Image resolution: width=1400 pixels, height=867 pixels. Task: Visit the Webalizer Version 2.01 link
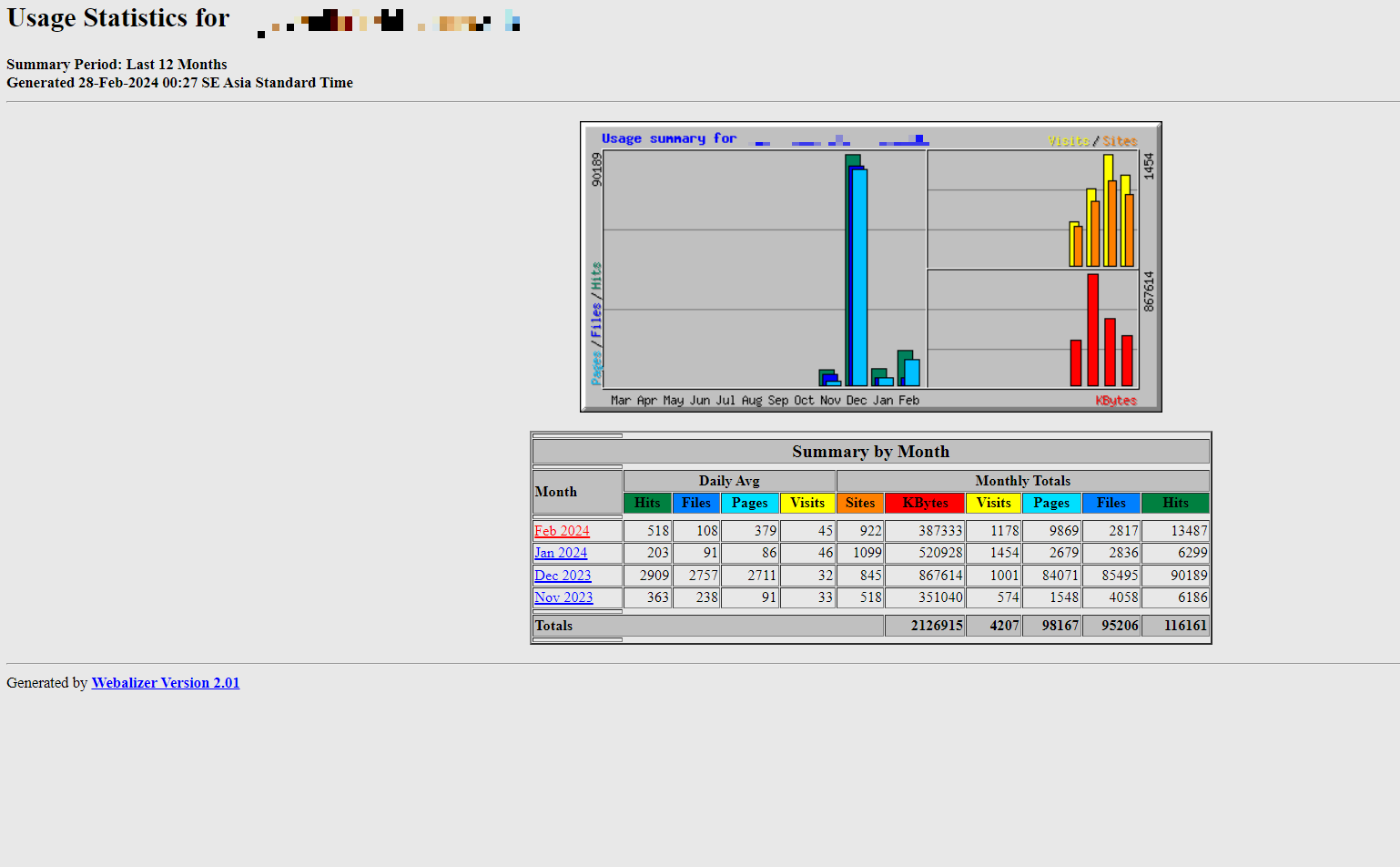(166, 683)
